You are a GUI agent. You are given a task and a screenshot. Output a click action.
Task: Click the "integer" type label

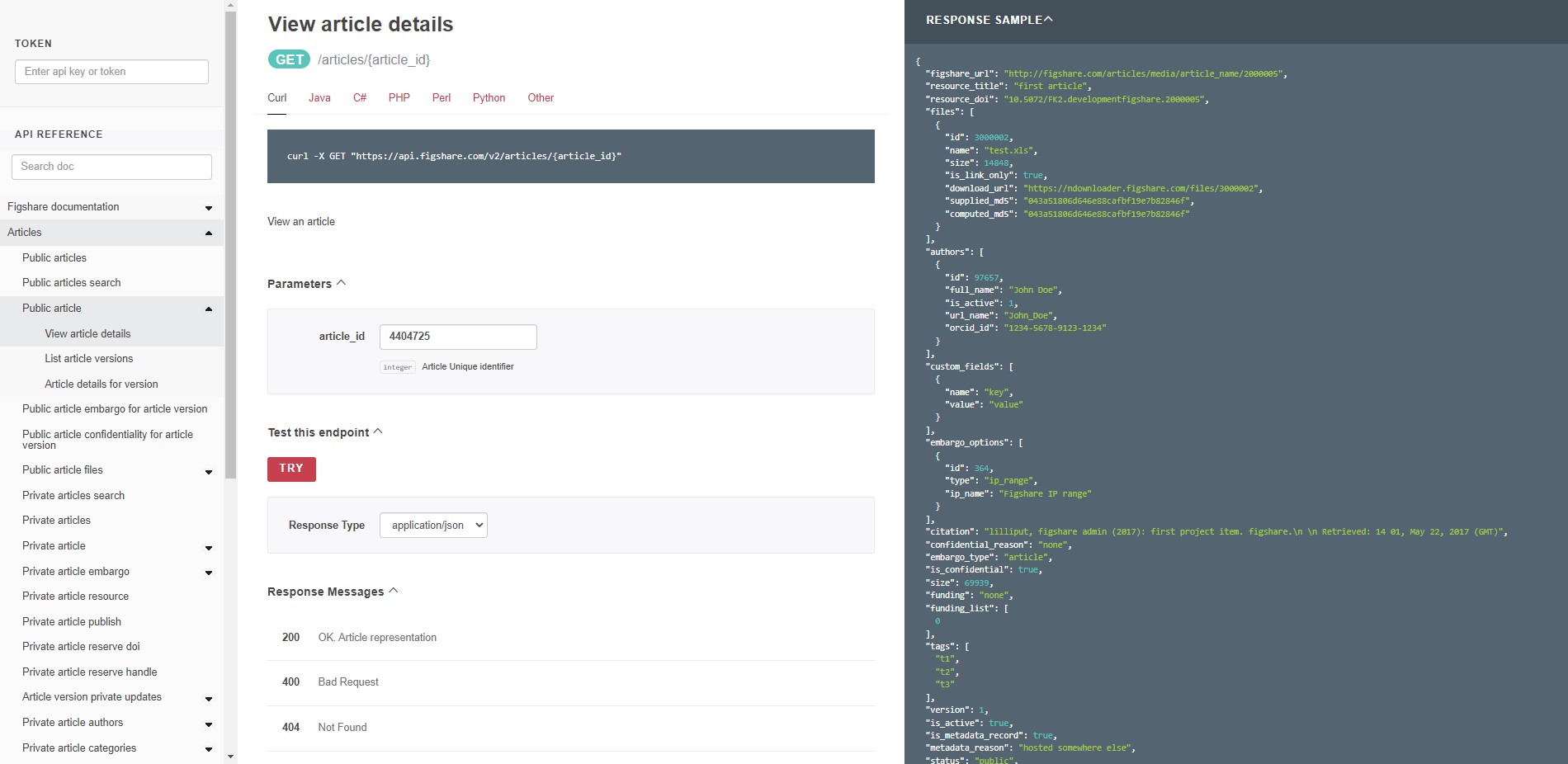[397, 367]
